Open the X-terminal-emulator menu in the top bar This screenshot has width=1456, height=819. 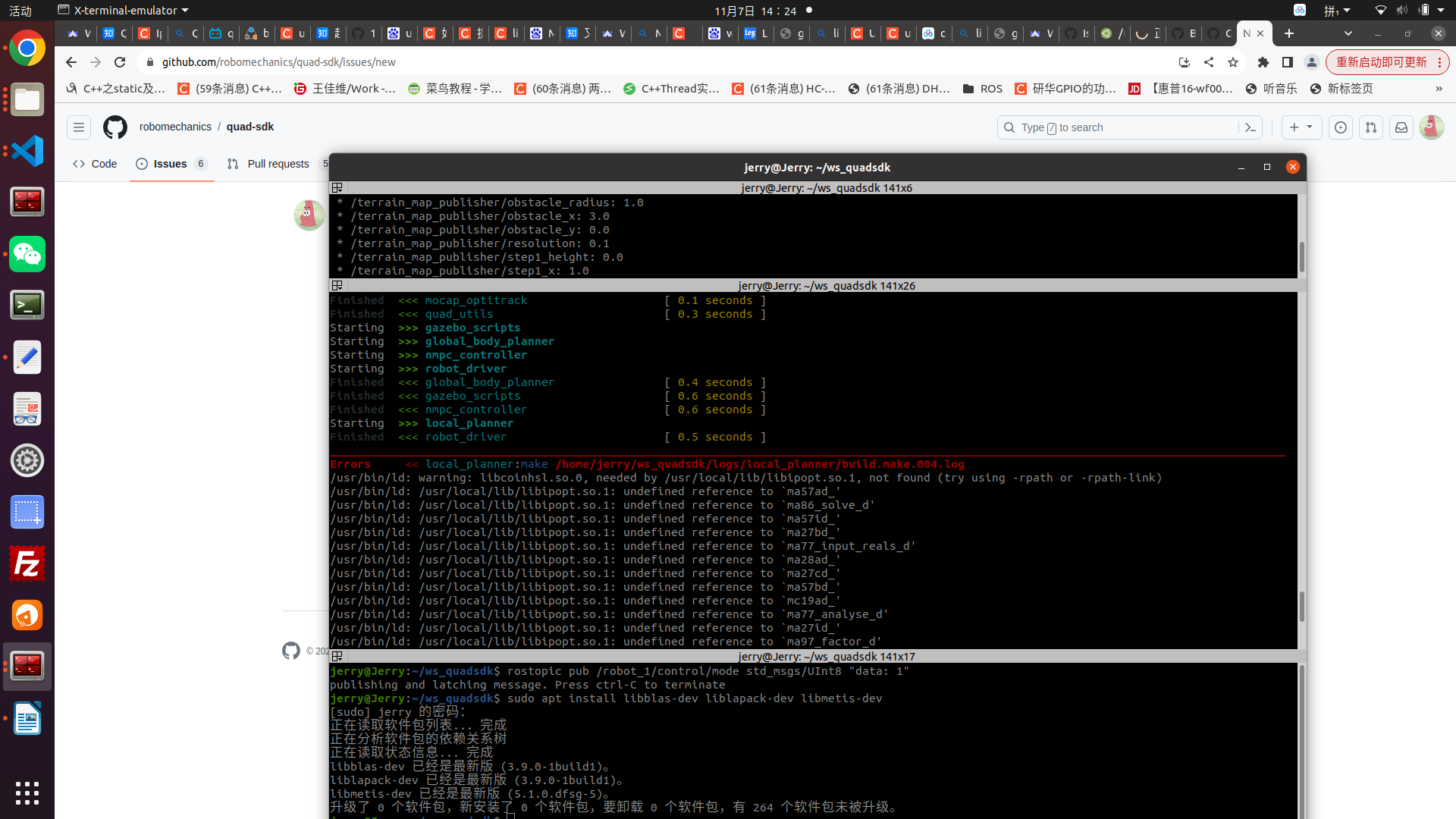click(x=121, y=10)
